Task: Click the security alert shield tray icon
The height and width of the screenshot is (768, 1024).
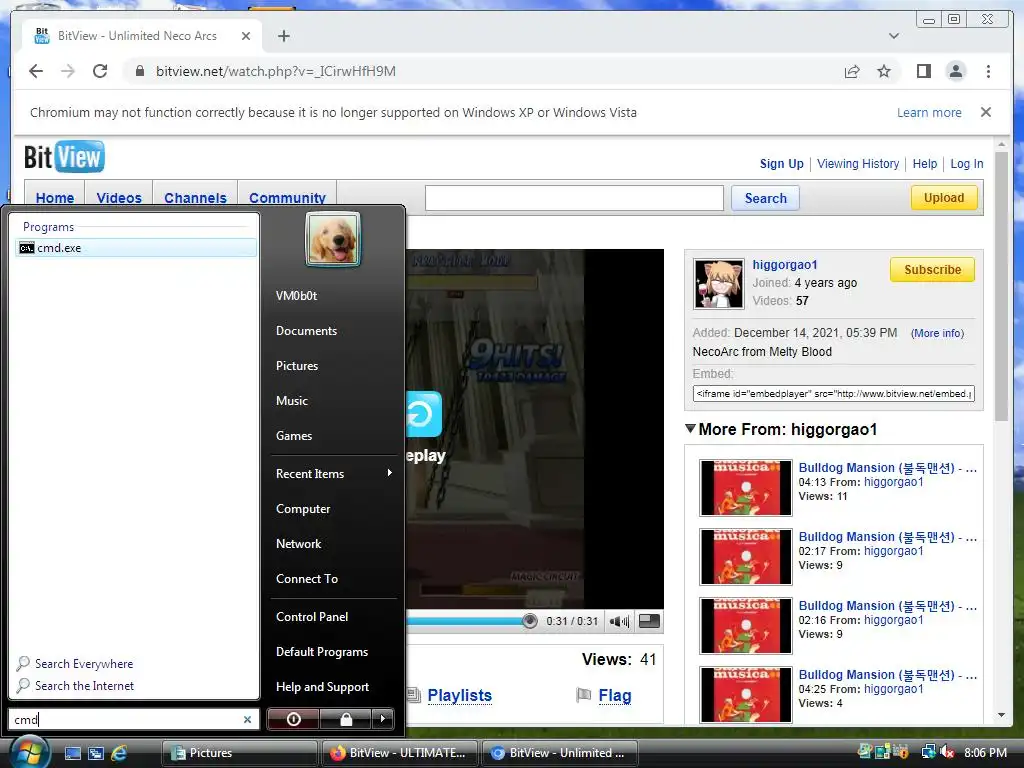Action: (901, 752)
